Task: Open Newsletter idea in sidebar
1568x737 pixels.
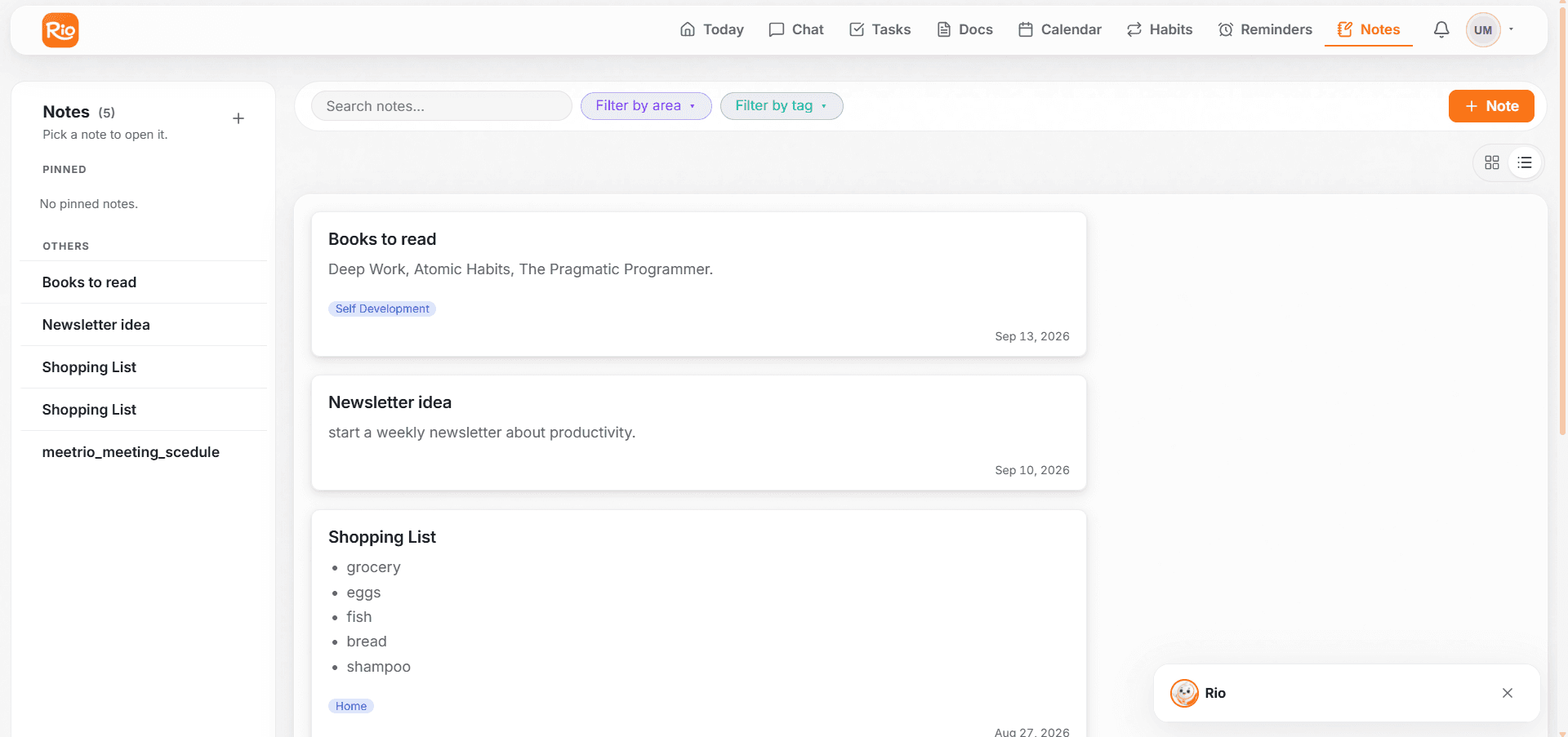Action: [x=144, y=325]
